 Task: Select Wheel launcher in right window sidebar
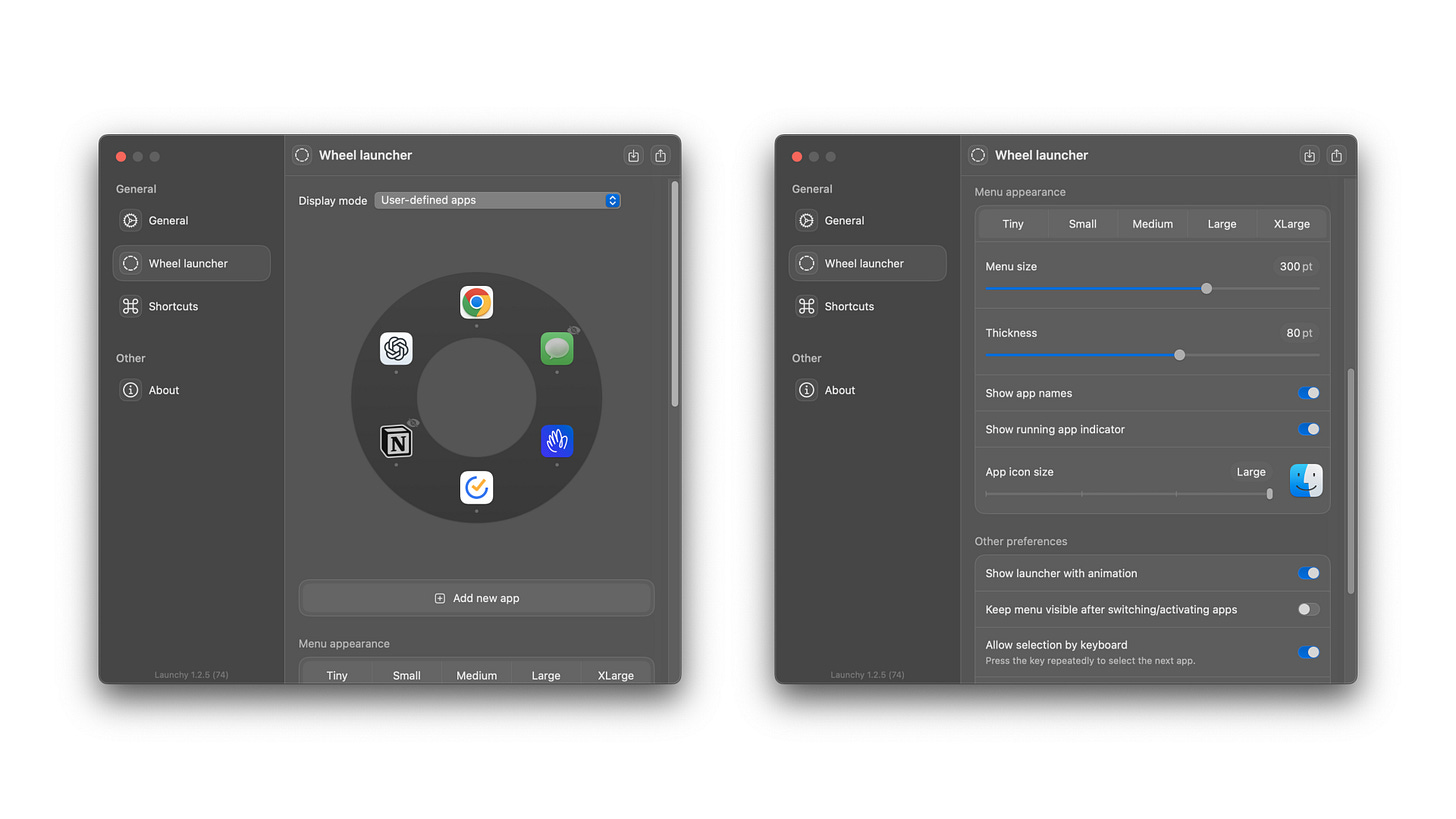(x=867, y=263)
